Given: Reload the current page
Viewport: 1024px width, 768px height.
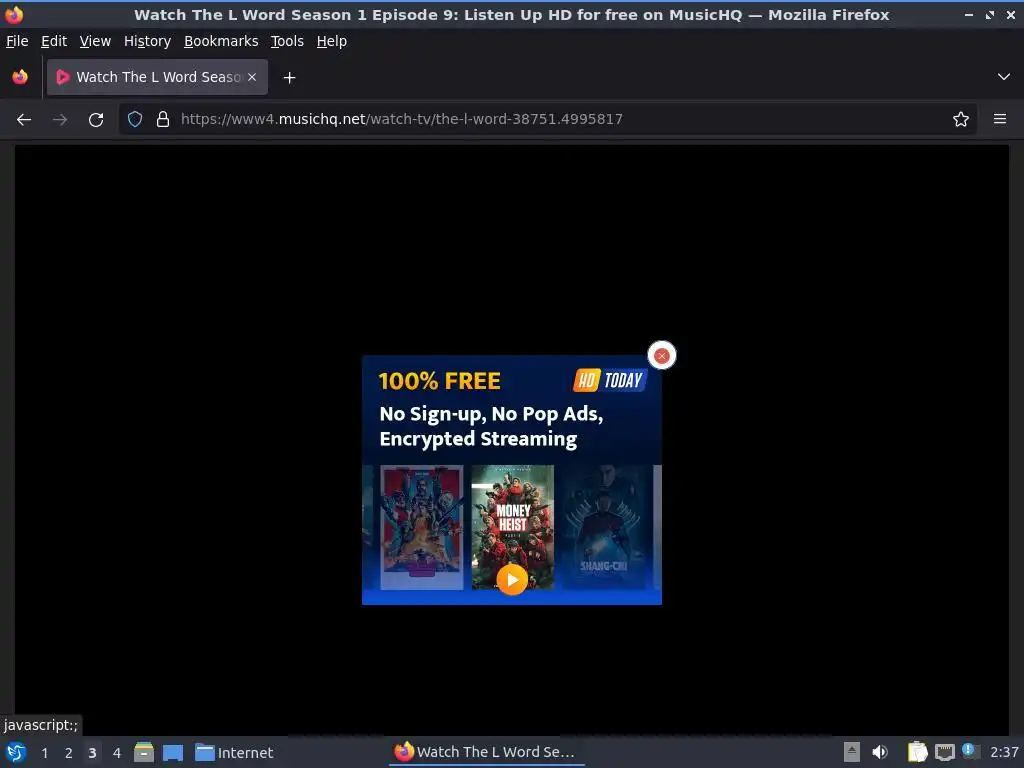Looking at the screenshot, I should tap(96, 119).
